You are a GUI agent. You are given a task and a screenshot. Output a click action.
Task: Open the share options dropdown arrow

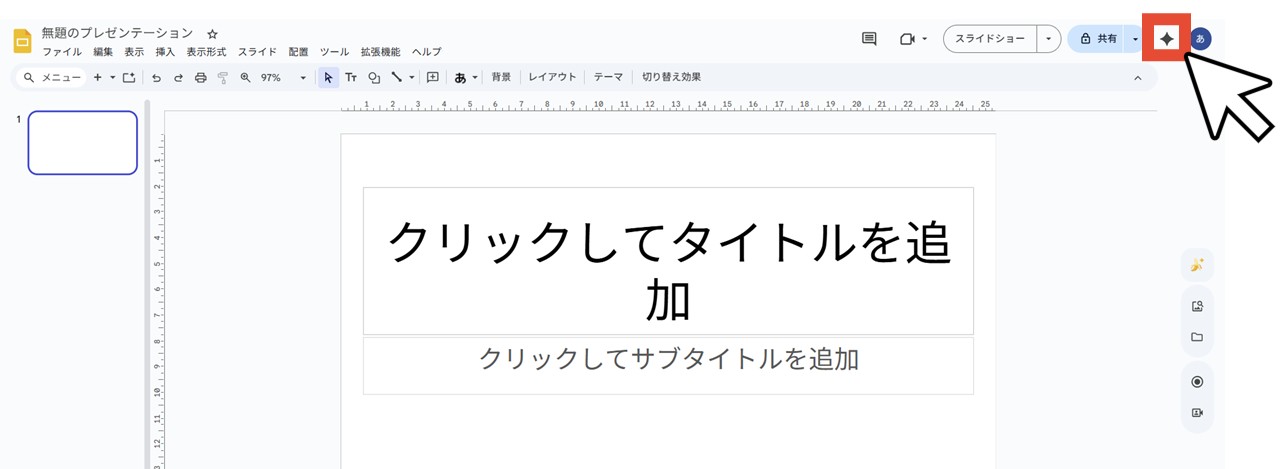click(x=1135, y=39)
